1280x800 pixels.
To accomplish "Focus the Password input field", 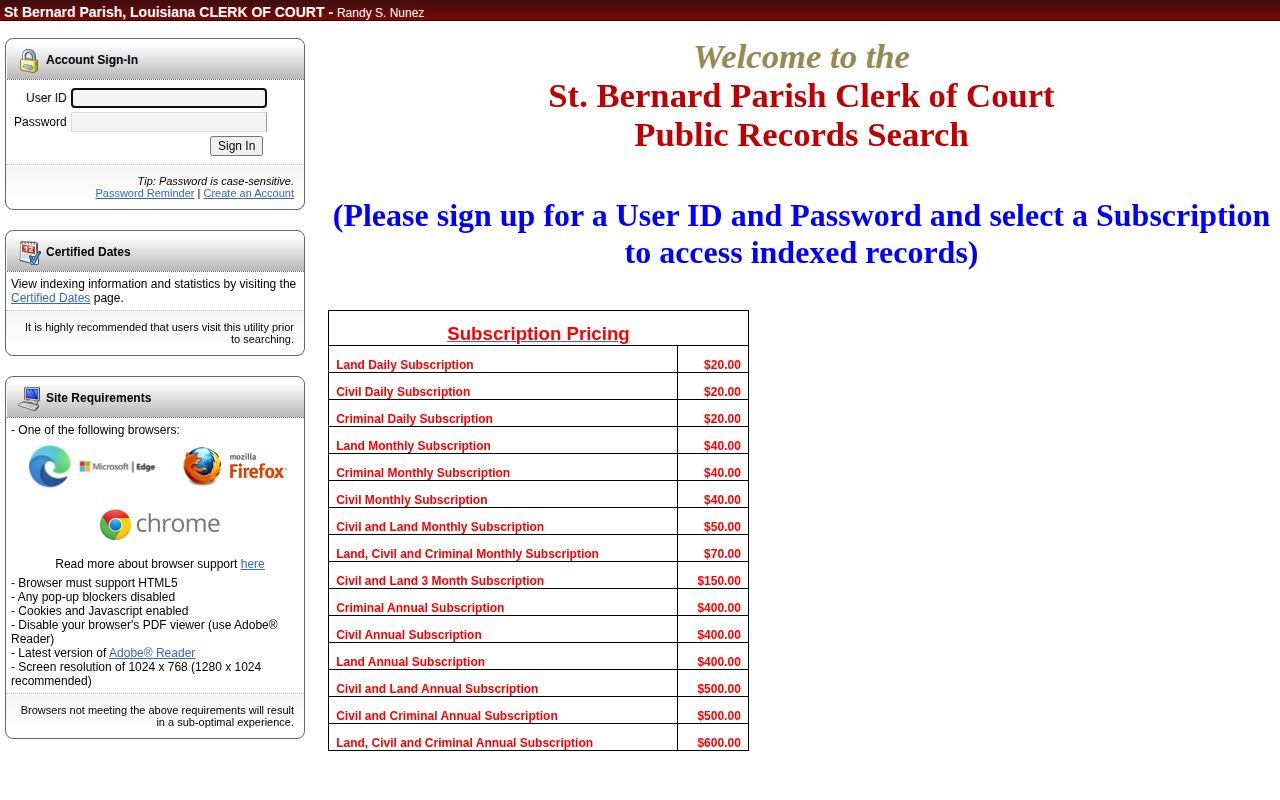I will coord(169,122).
